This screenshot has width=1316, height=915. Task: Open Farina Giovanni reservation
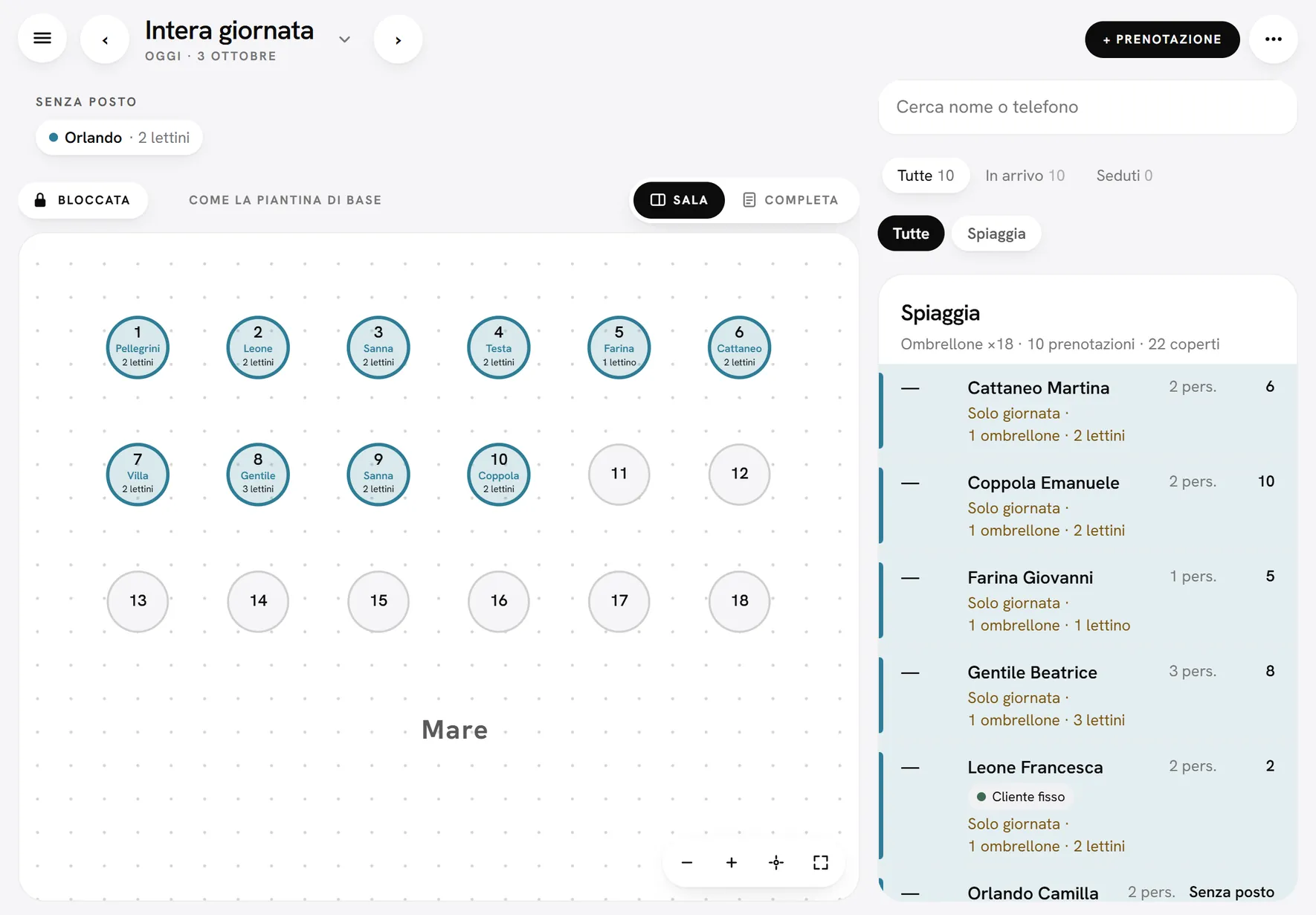tap(1088, 600)
